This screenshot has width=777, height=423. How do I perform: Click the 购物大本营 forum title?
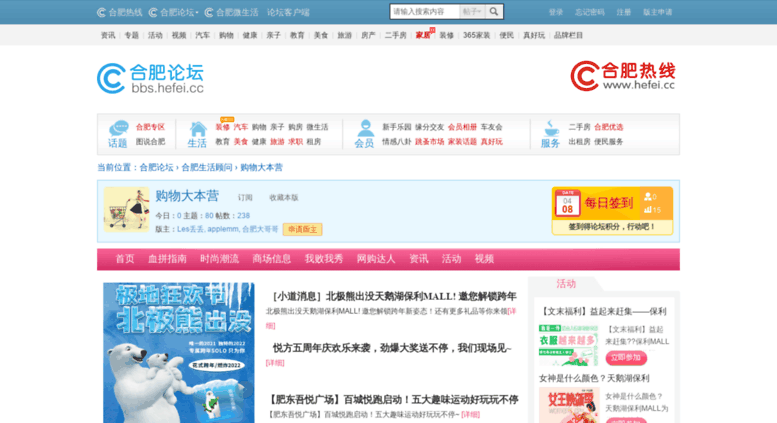[187, 196]
